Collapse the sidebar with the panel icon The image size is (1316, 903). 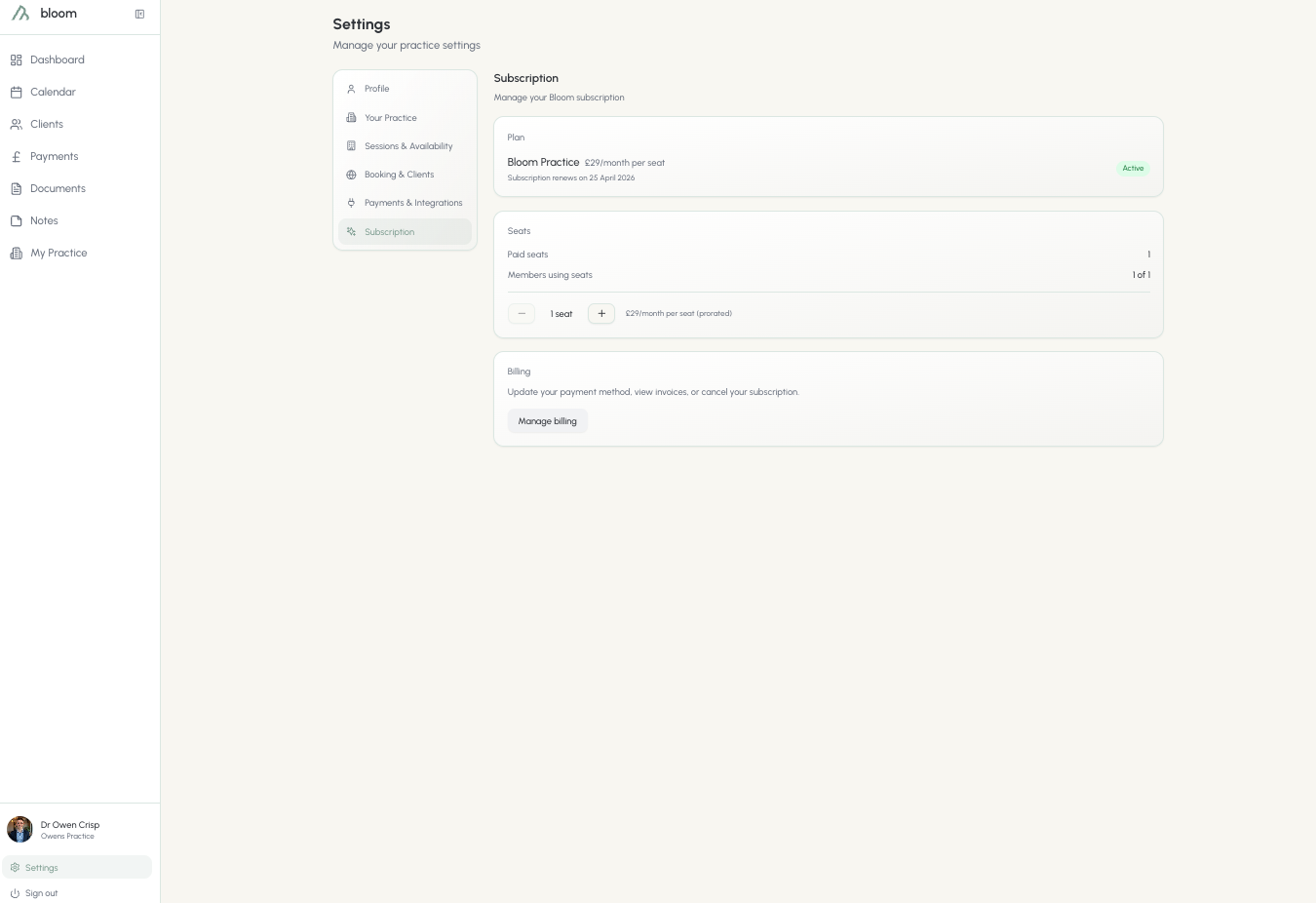tap(139, 14)
